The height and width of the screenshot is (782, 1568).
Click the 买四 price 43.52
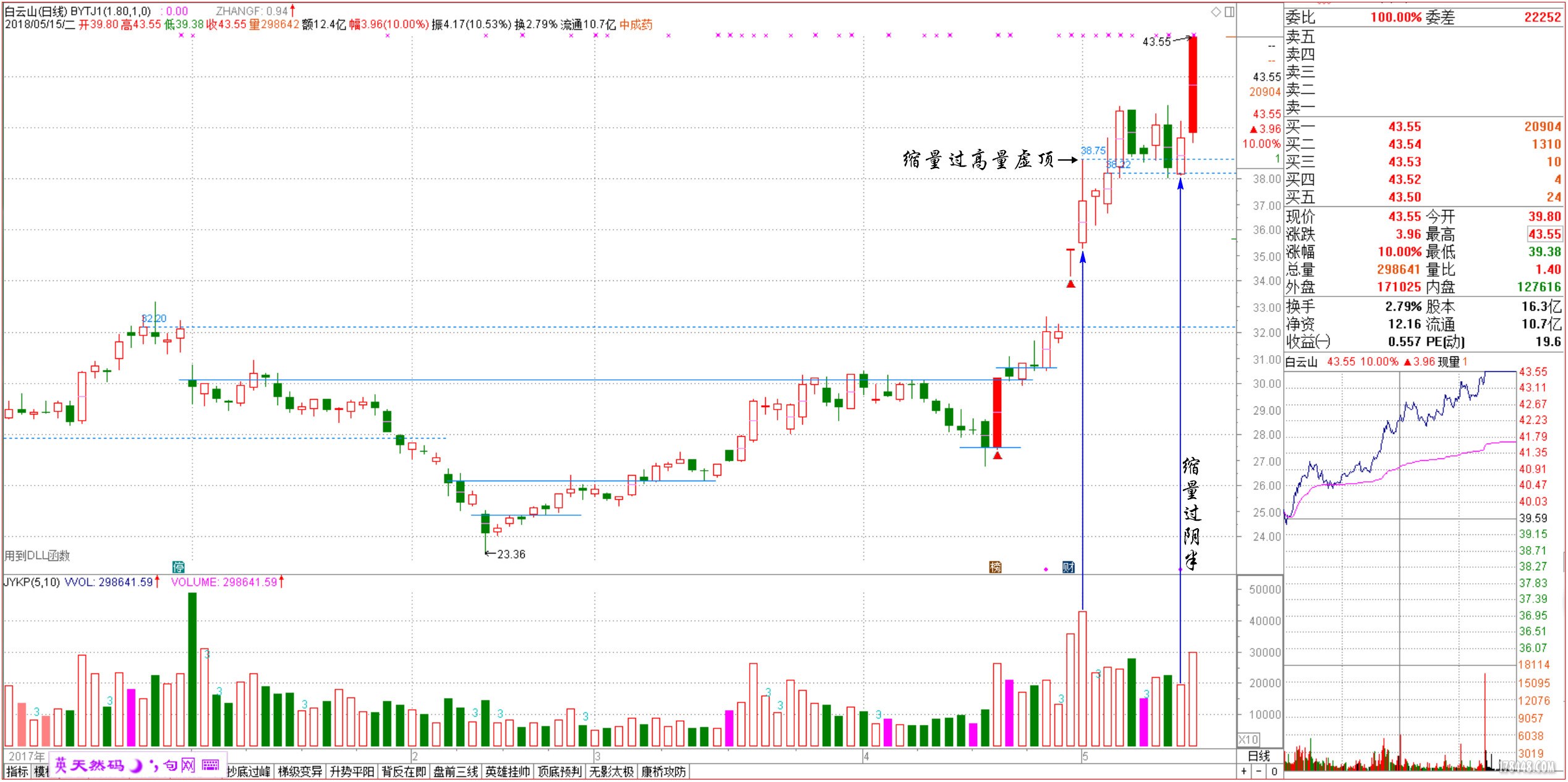pos(1405,179)
